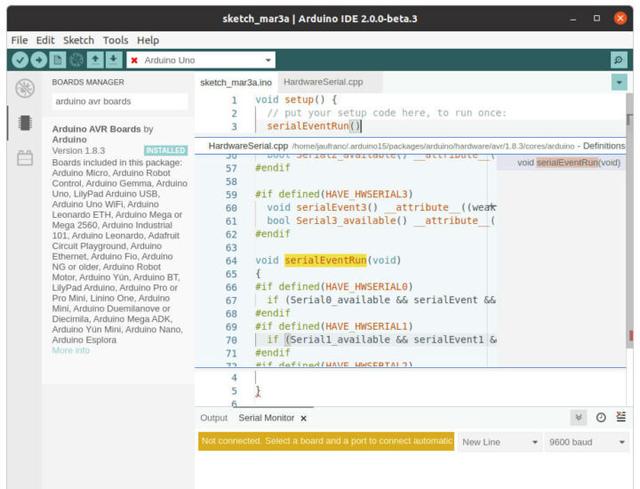Click the setup comment on line 2
The height and width of the screenshot is (489, 640).
[x=387, y=113]
